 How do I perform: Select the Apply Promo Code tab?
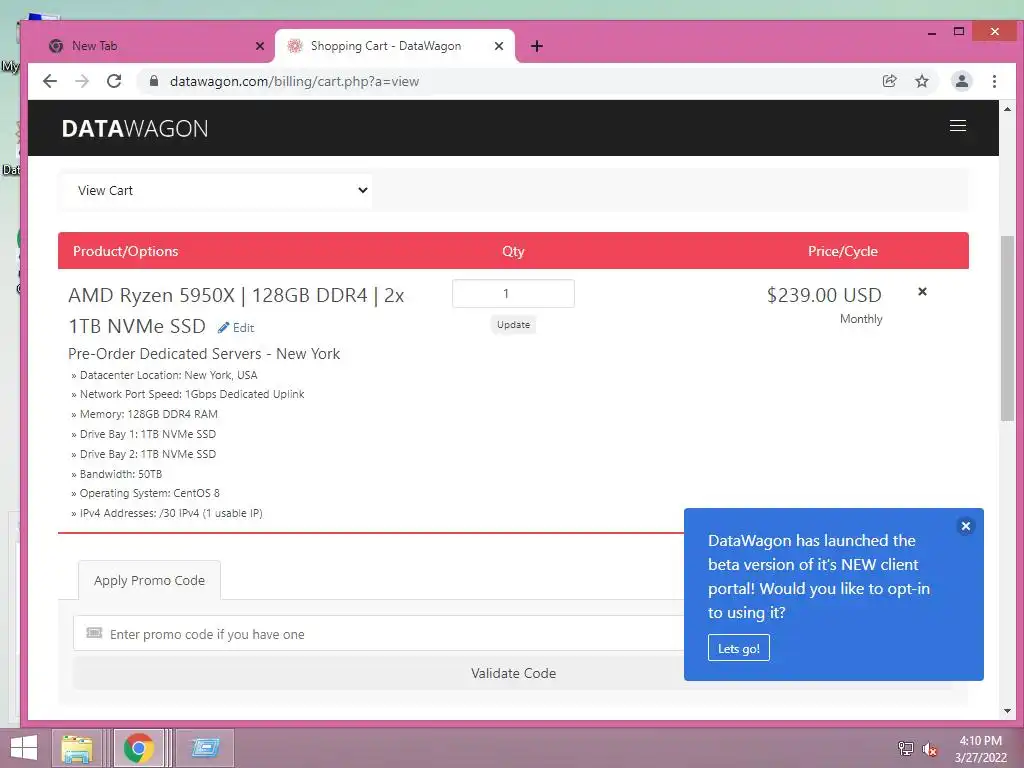(149, 580)
